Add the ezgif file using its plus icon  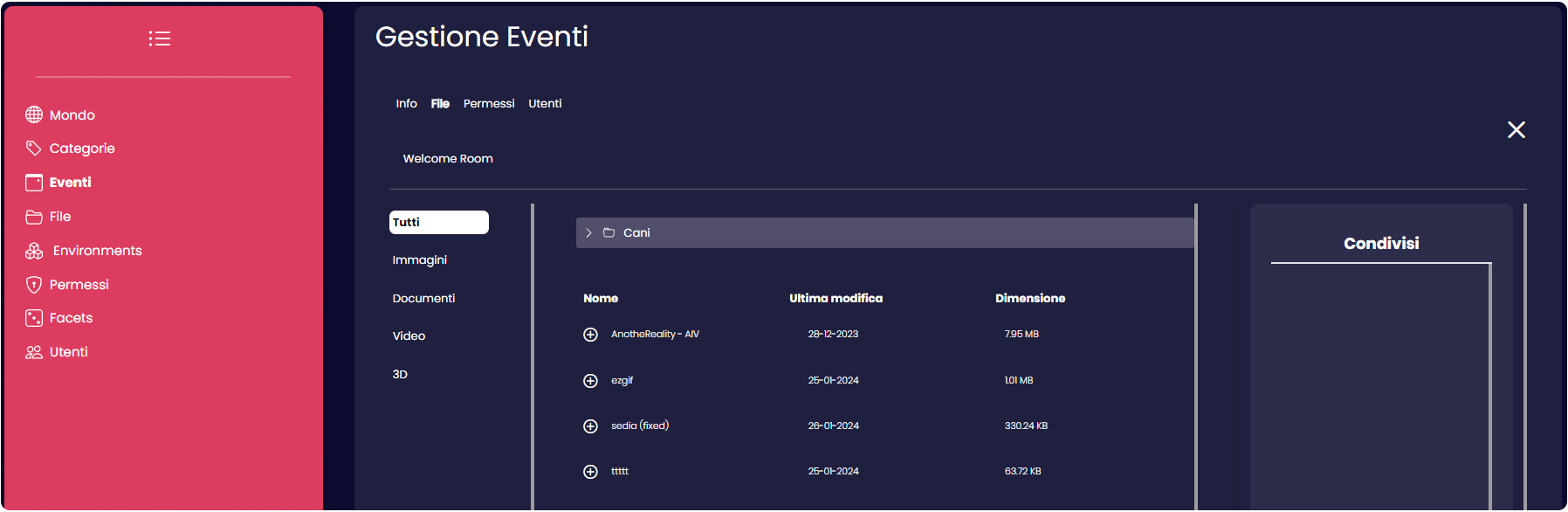click(590, 381)
